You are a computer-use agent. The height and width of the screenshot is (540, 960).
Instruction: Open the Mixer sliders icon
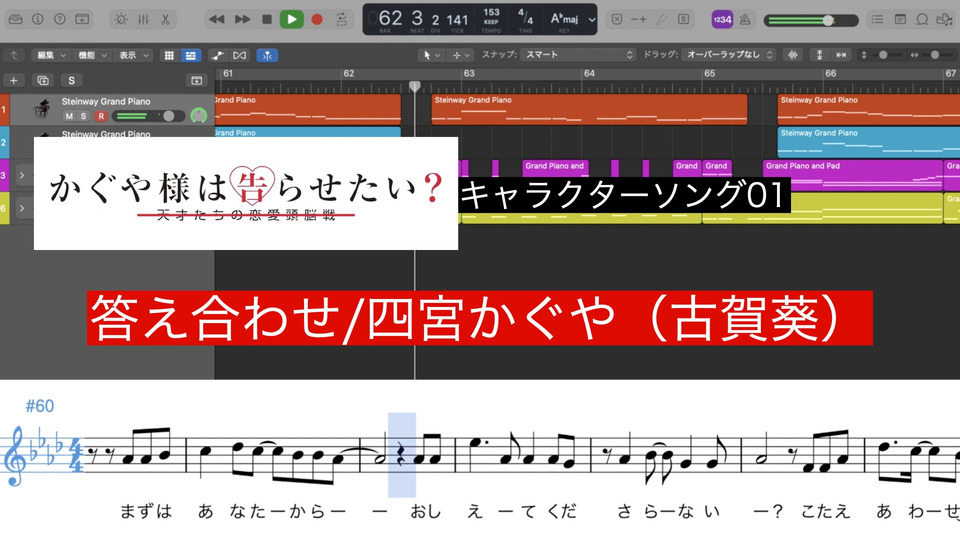pos(143,20)
